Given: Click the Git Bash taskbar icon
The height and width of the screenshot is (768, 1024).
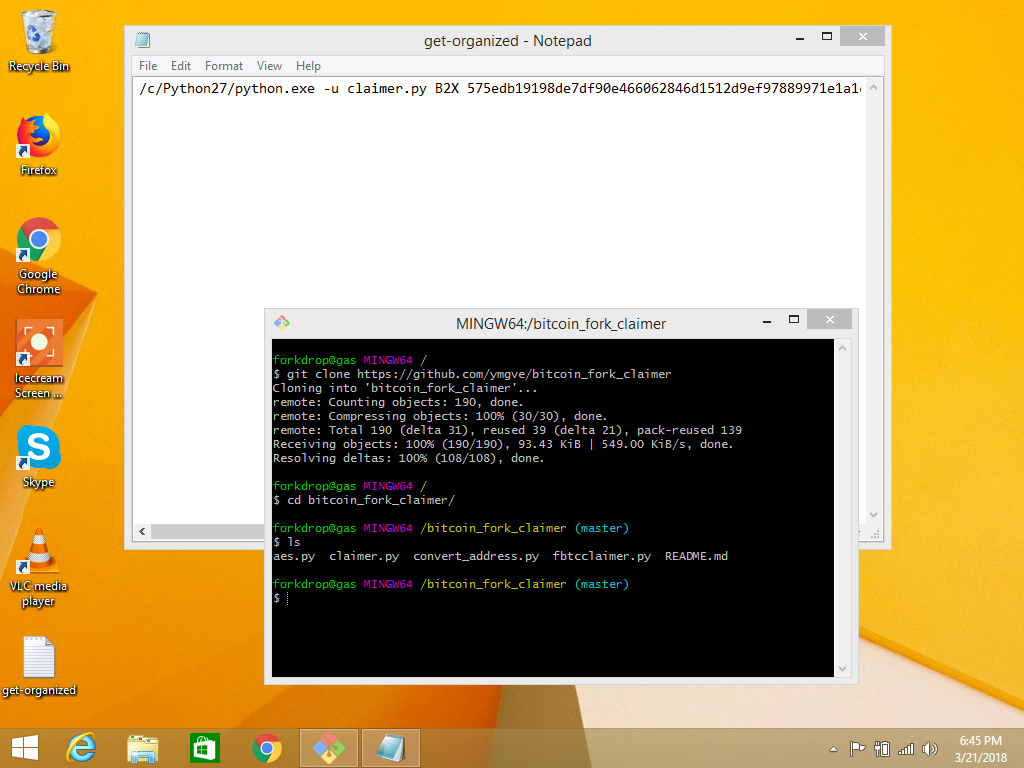Looking at the screenshot, I should click(x=329, y=748).
